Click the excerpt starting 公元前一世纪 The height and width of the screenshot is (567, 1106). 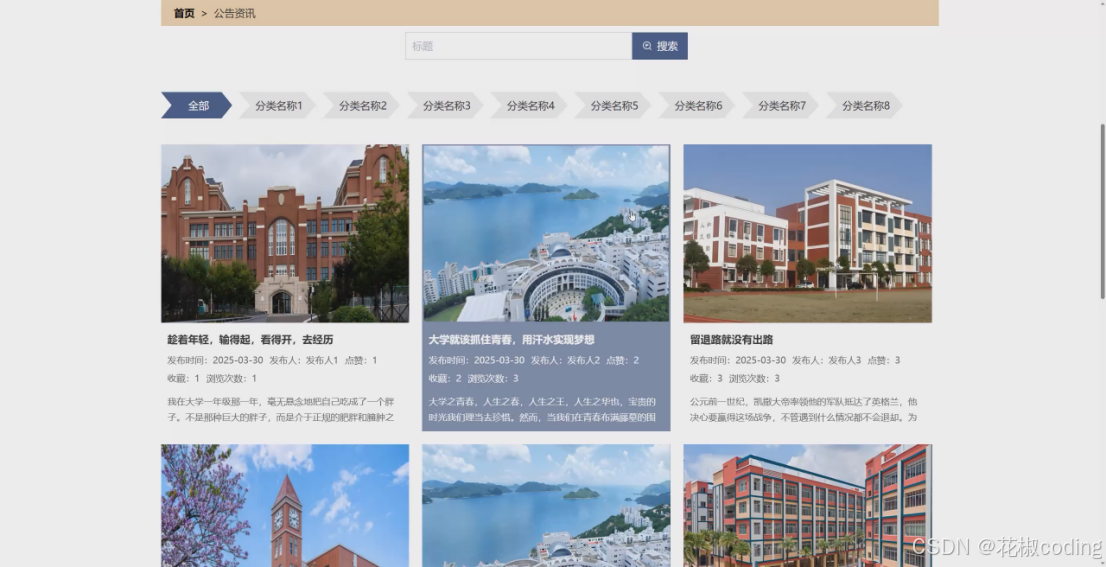click(x=803, y=409)
